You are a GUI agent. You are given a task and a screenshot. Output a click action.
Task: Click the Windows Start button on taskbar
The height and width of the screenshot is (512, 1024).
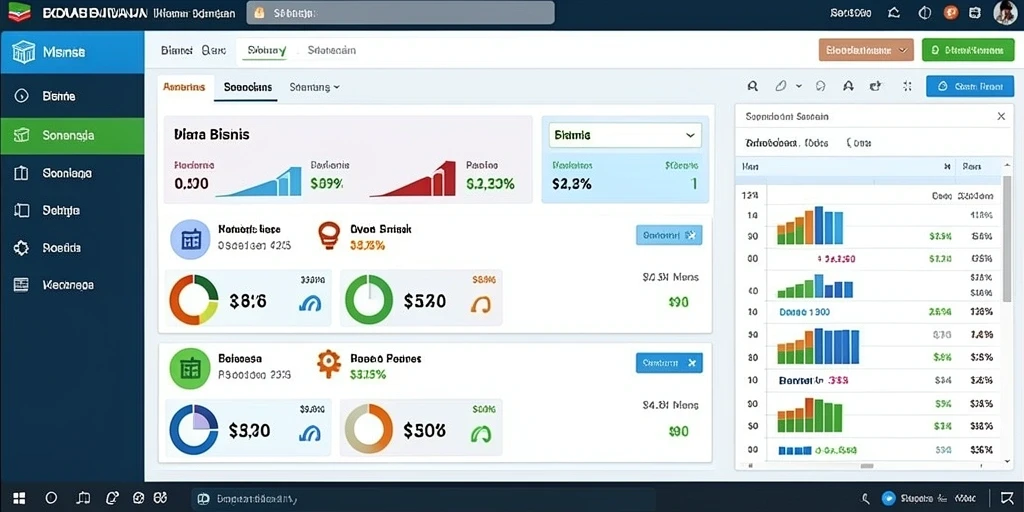[x=19, y=498]
